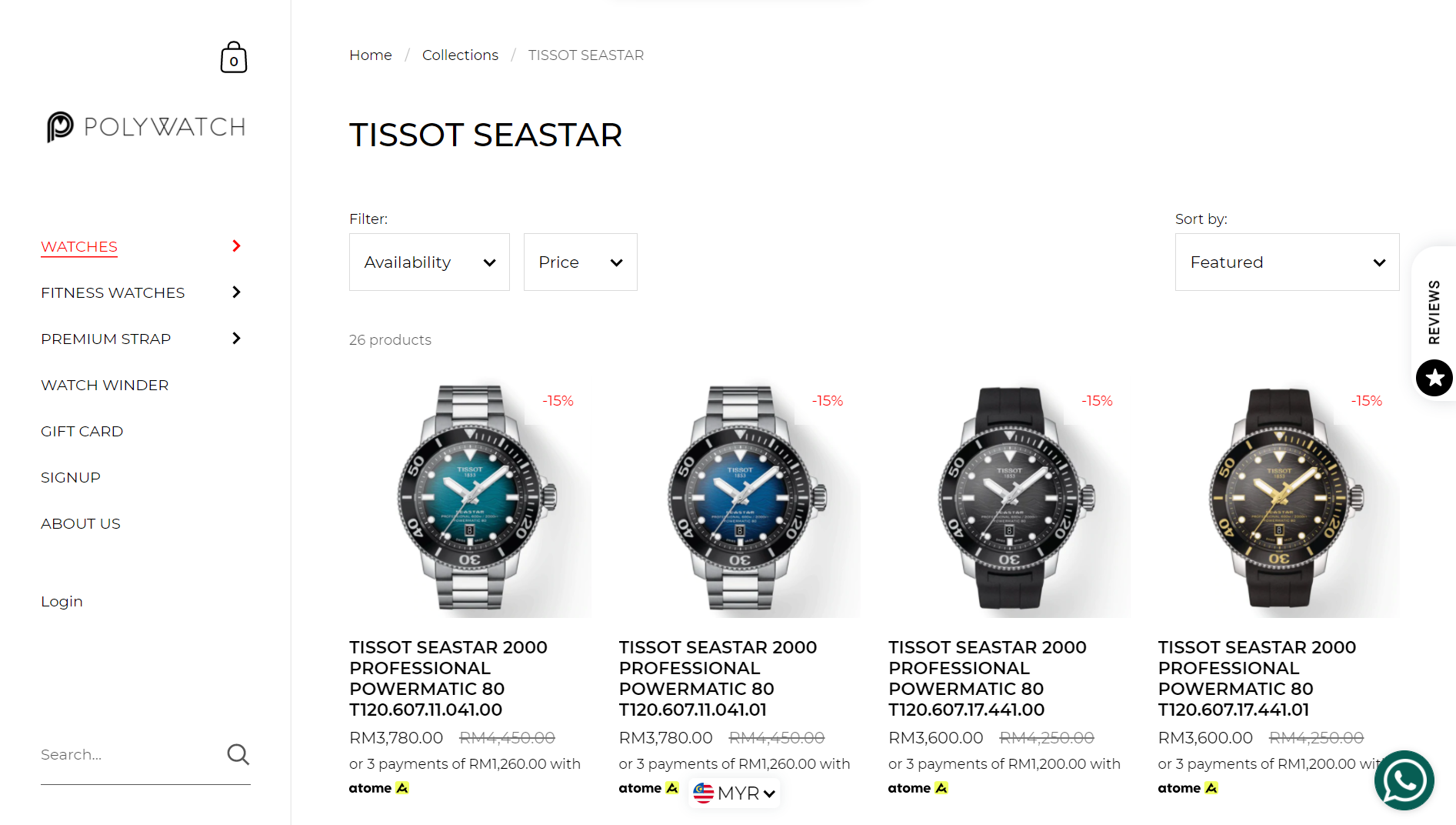Click the reviews star icon
The image size is (1456, 825).
pyautogui.click(x=1434, y=378)
